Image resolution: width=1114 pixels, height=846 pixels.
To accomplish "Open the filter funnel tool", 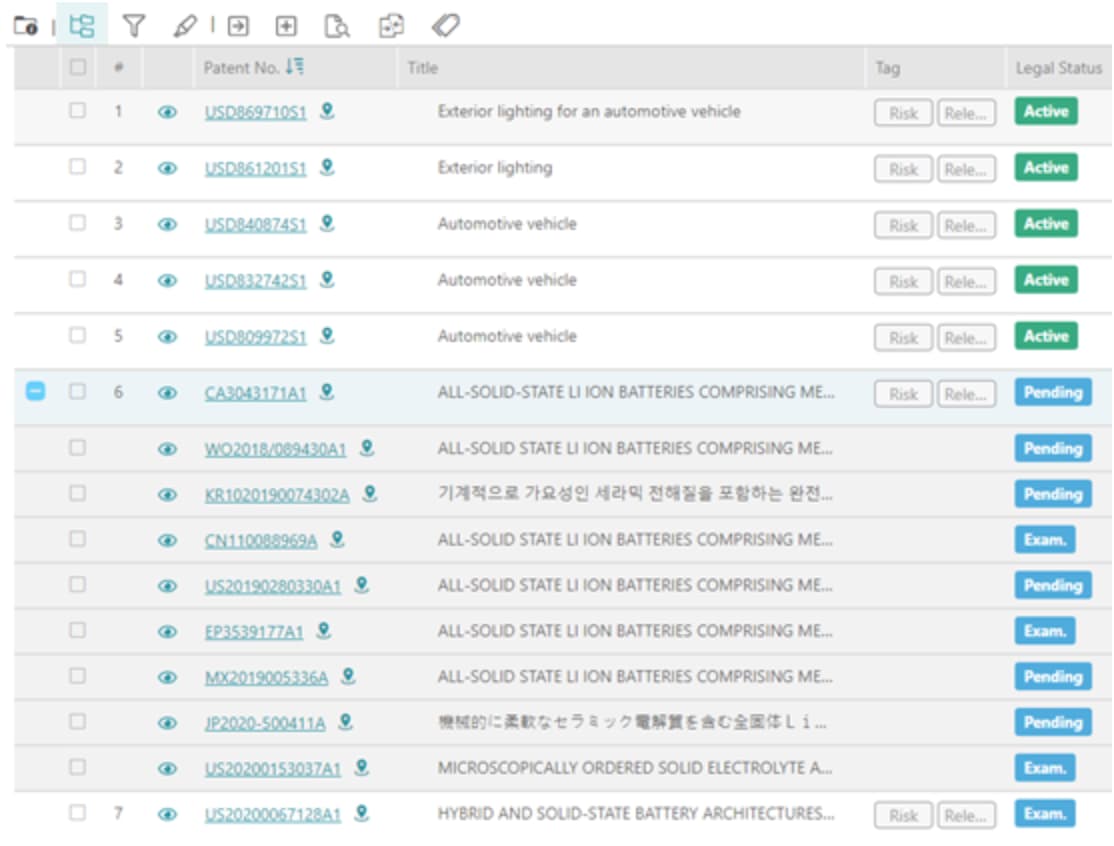I will pos(134,26).
